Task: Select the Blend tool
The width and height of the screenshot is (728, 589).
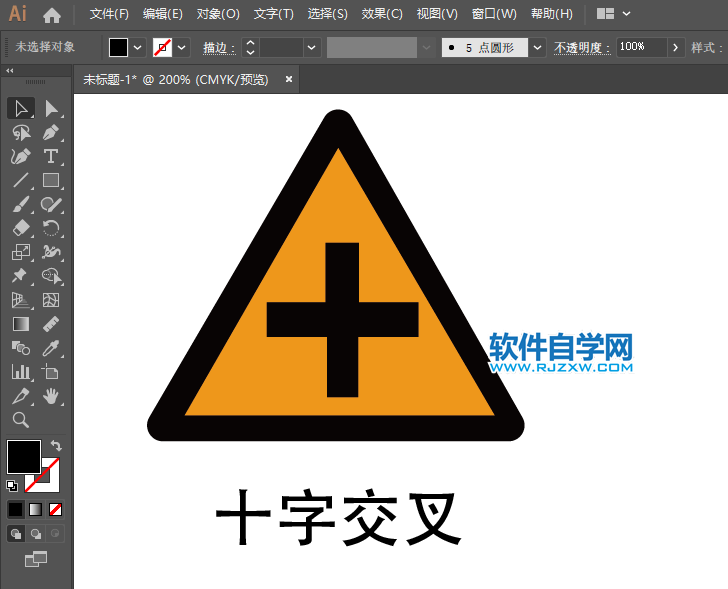Action: [21, 348]
